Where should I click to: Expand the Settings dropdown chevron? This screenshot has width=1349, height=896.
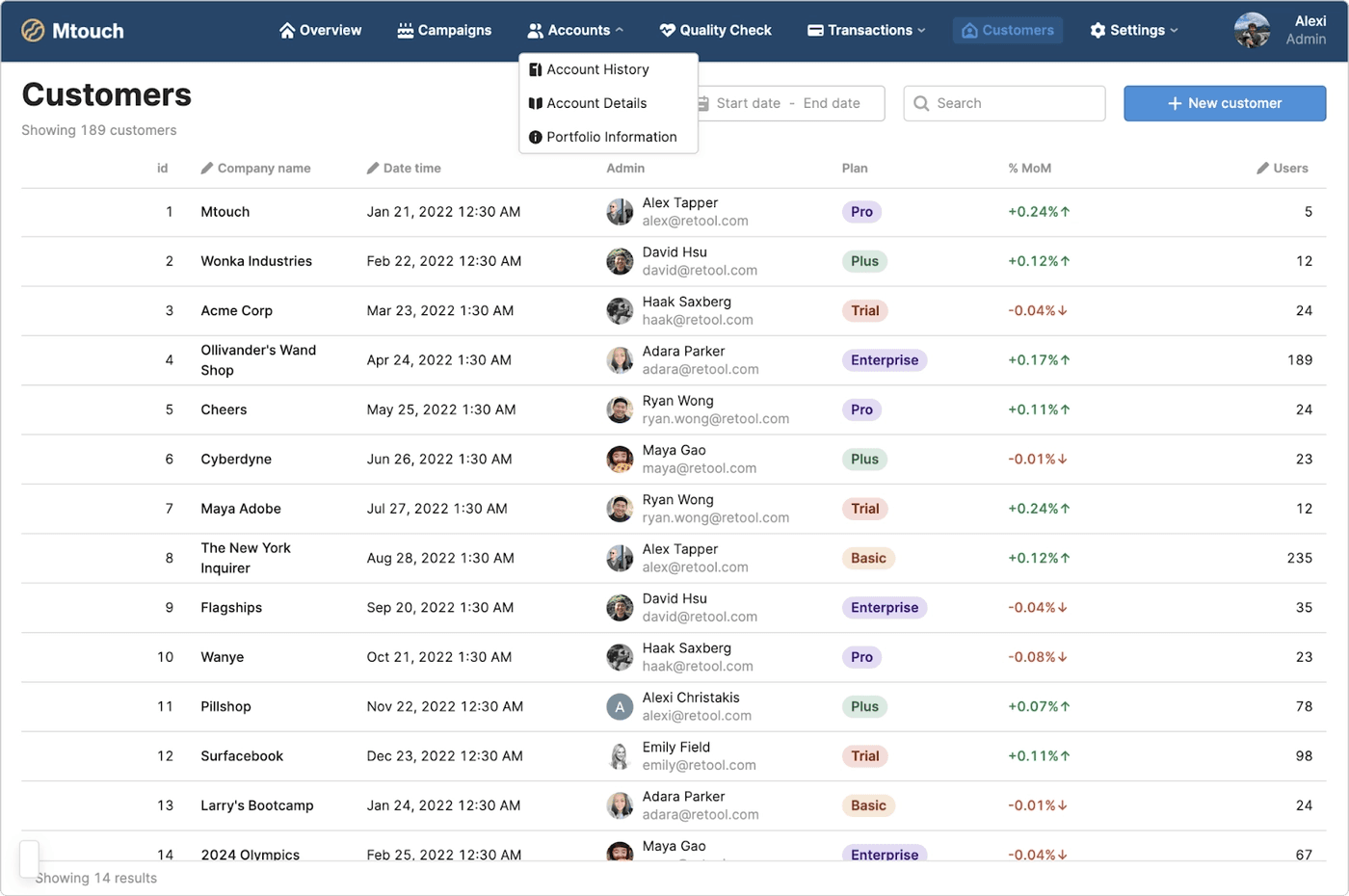(x=1174, y=31)
